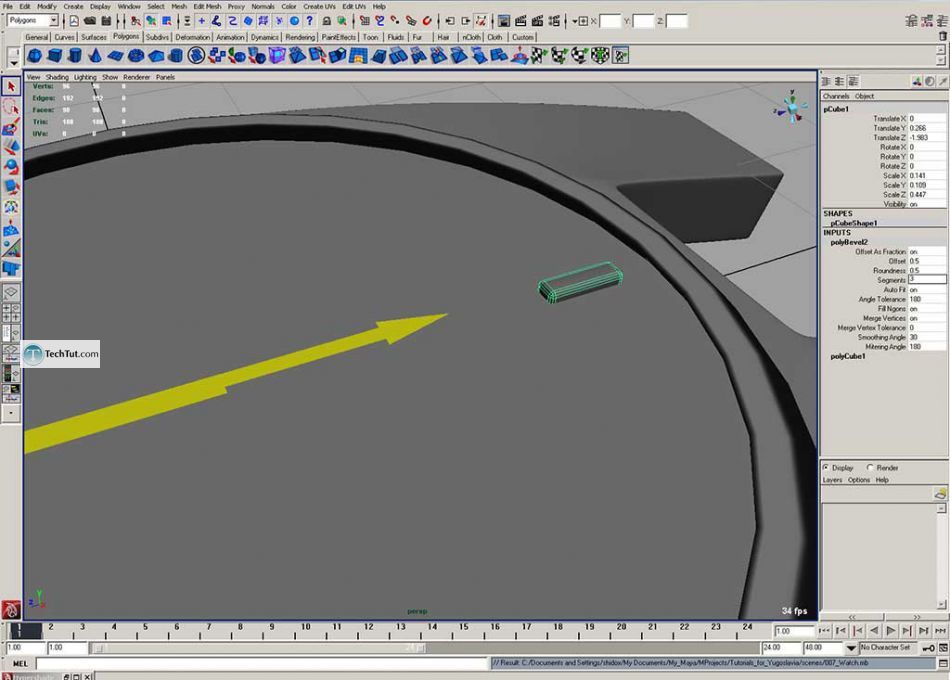The height and width of the screenshot is (680, 950).
Task: Click the Bridge shelf icon
Action: tap(357, 56)
